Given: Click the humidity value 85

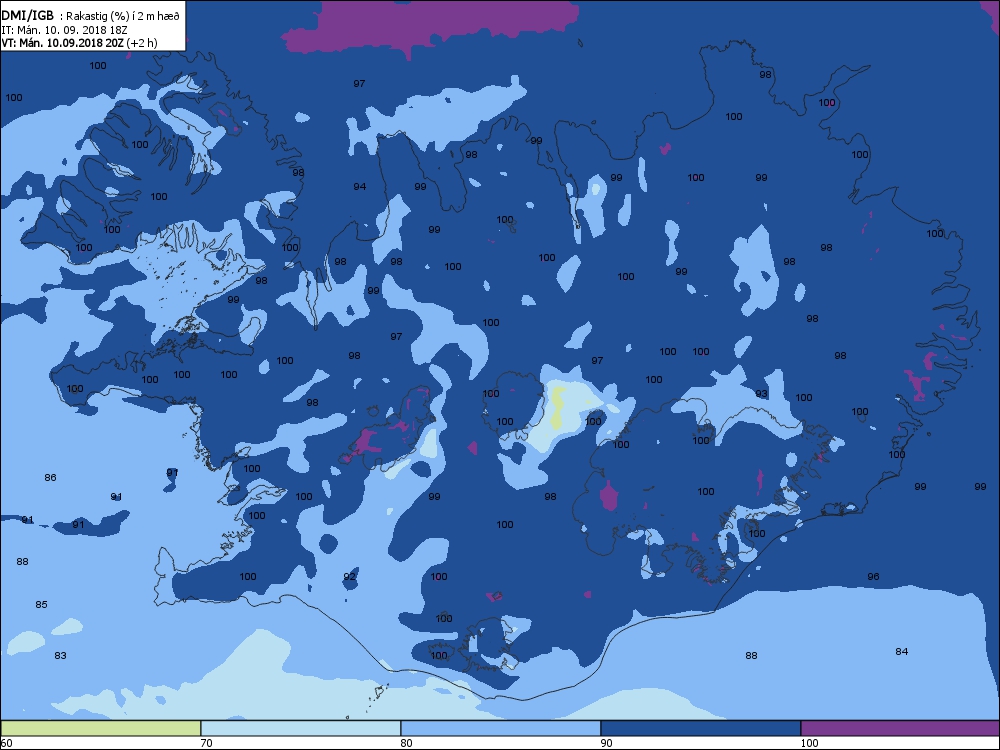Looking at the screenshot, I should 41,604.
